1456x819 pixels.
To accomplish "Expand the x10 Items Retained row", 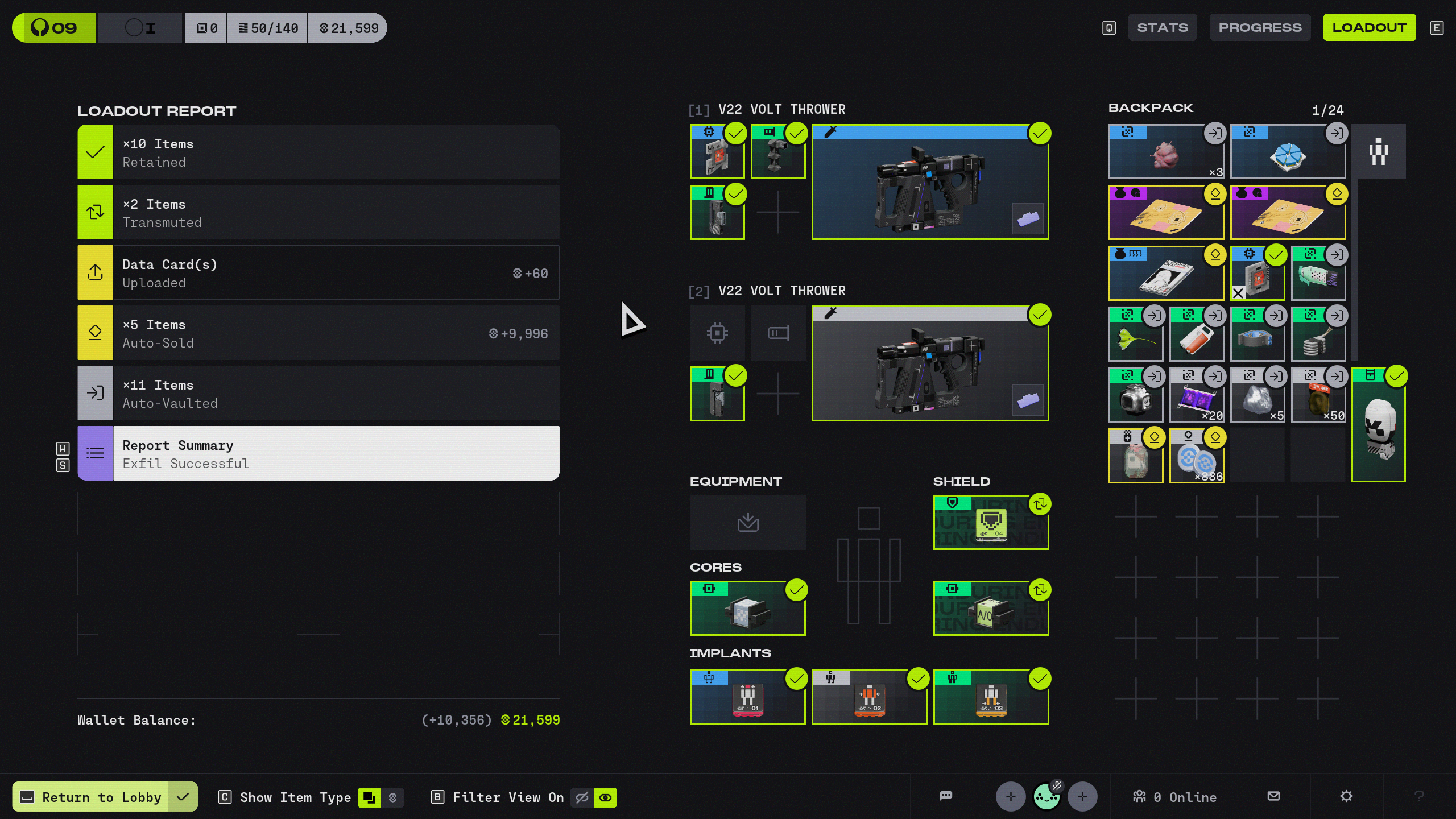I will [318, 152].
